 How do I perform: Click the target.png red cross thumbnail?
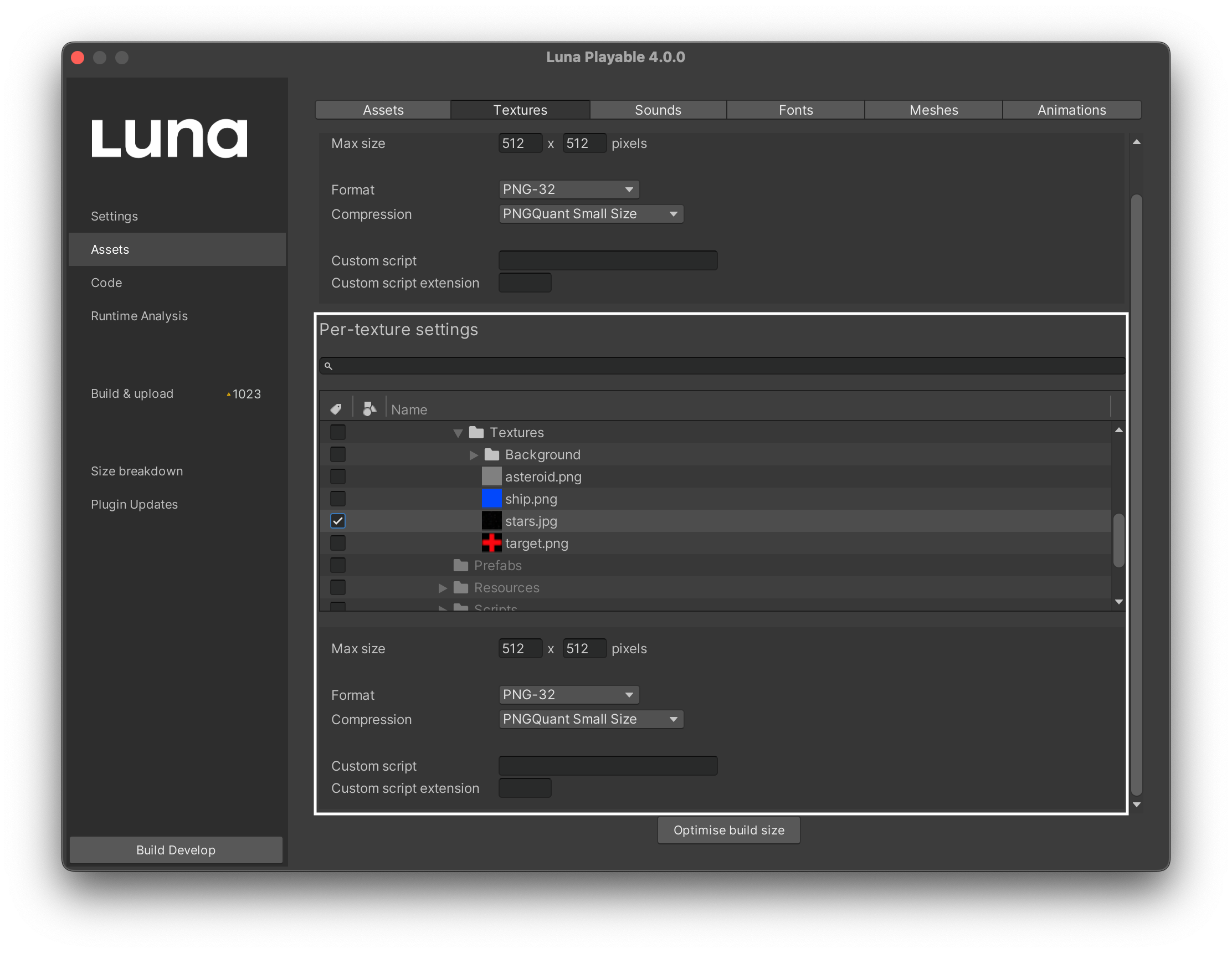click(x=491, y=543)
